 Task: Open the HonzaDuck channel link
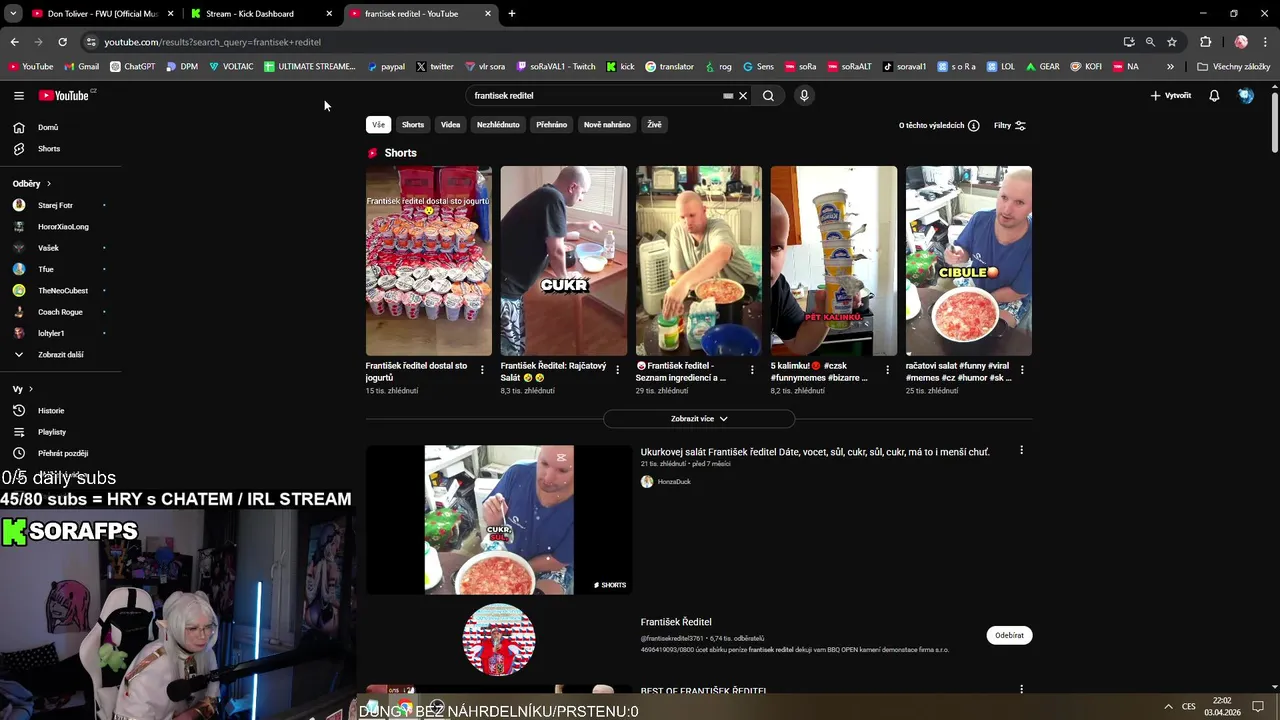pyautogui.click(x=674, y=482)
